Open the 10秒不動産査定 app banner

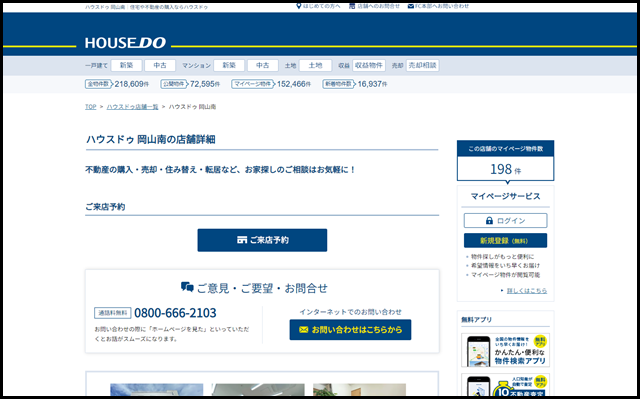(x=505, y=385)
